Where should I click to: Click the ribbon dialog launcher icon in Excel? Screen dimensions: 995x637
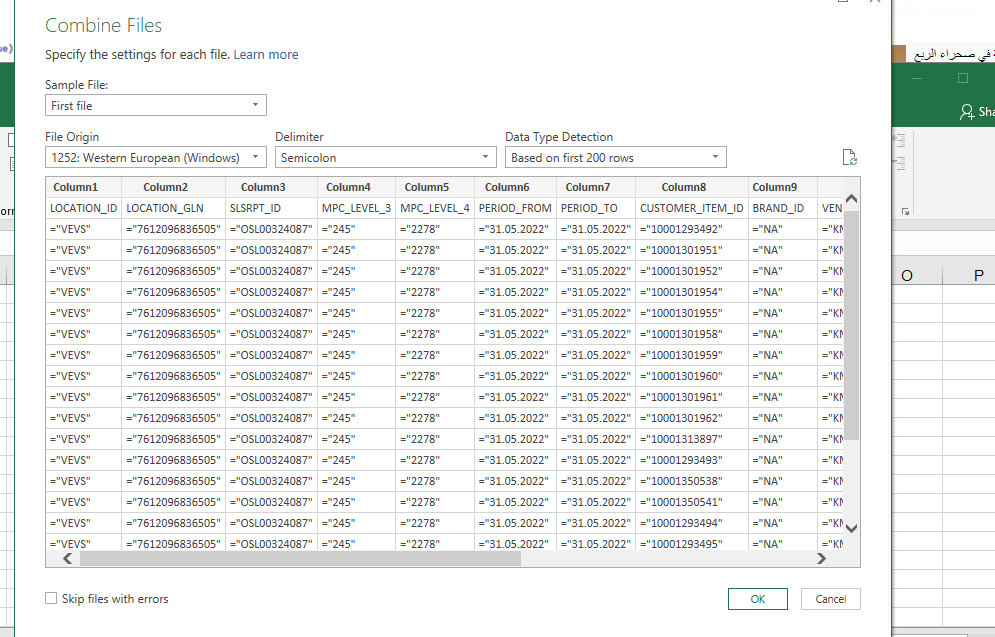click(905, 211)
